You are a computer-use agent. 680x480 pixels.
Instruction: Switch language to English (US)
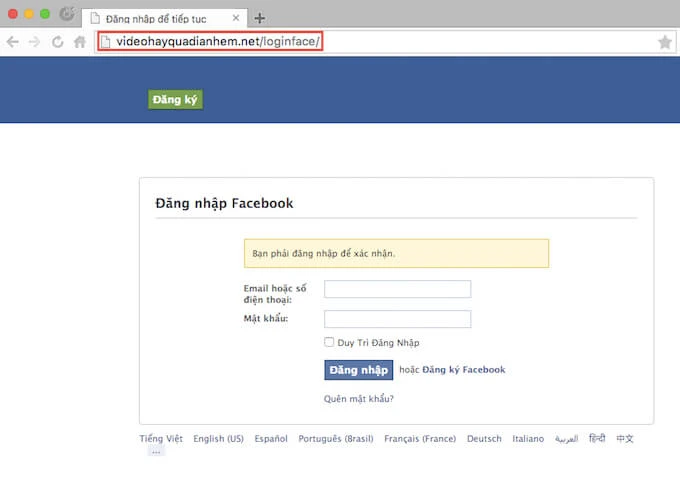point(219,438)
